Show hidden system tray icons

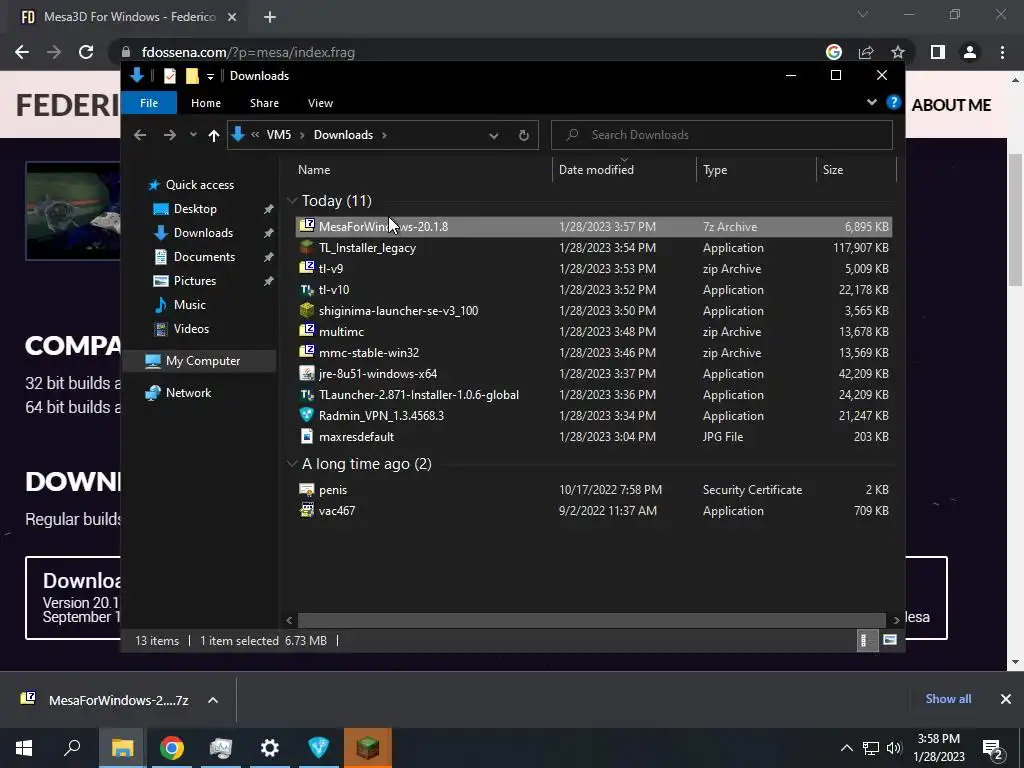[846, 748]
